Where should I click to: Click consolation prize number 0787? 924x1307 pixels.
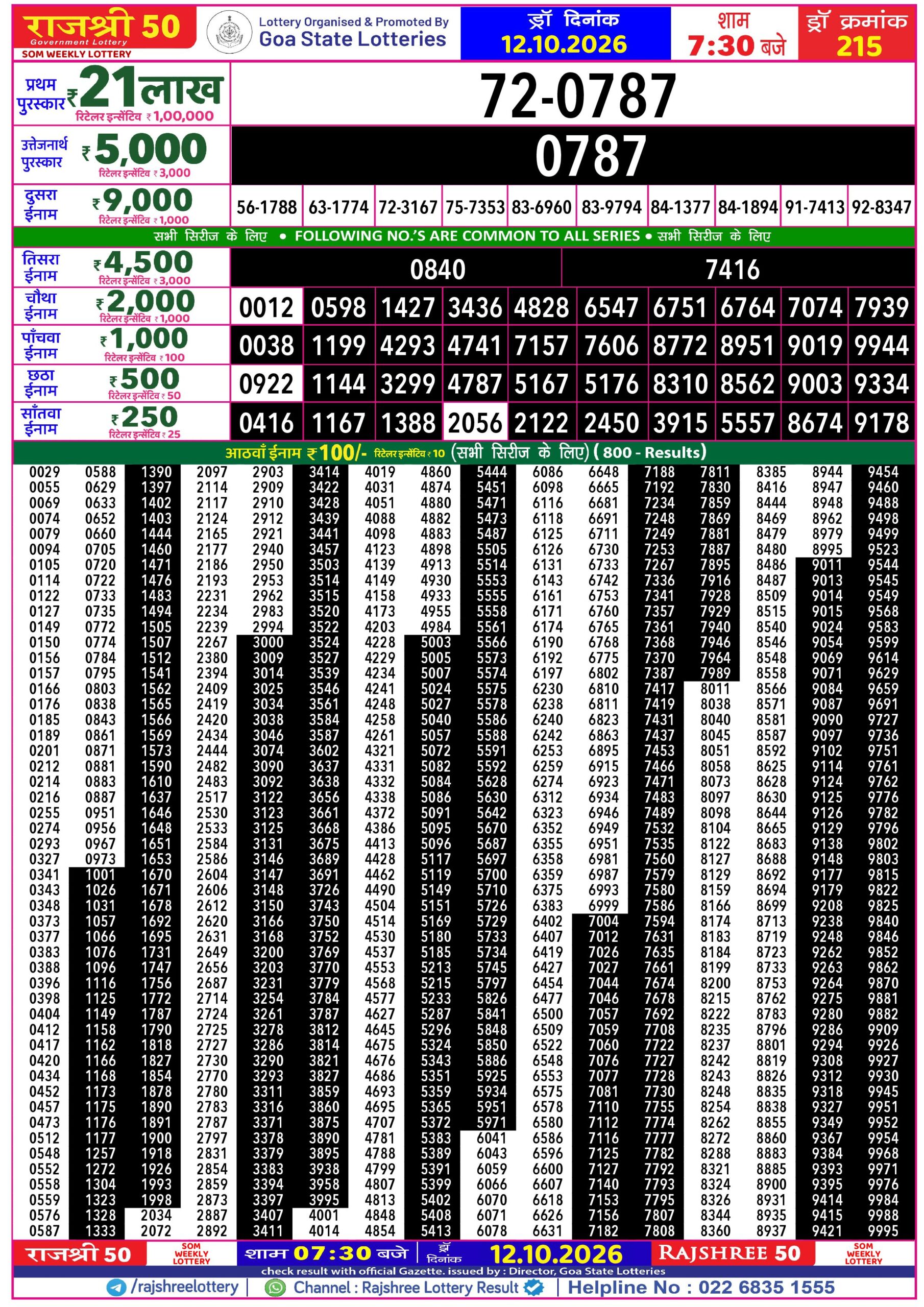click(x=590, y=156)
